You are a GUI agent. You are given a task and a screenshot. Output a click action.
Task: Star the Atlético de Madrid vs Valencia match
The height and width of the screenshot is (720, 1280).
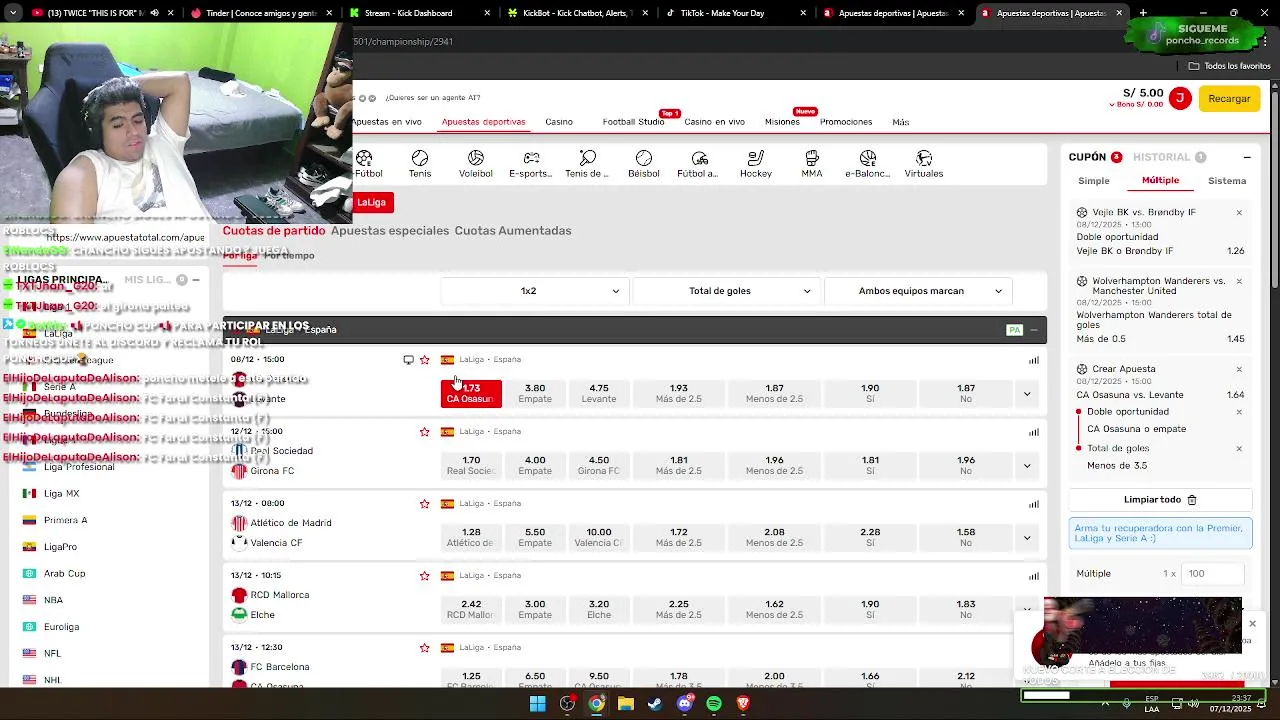[x=424, y=504]
